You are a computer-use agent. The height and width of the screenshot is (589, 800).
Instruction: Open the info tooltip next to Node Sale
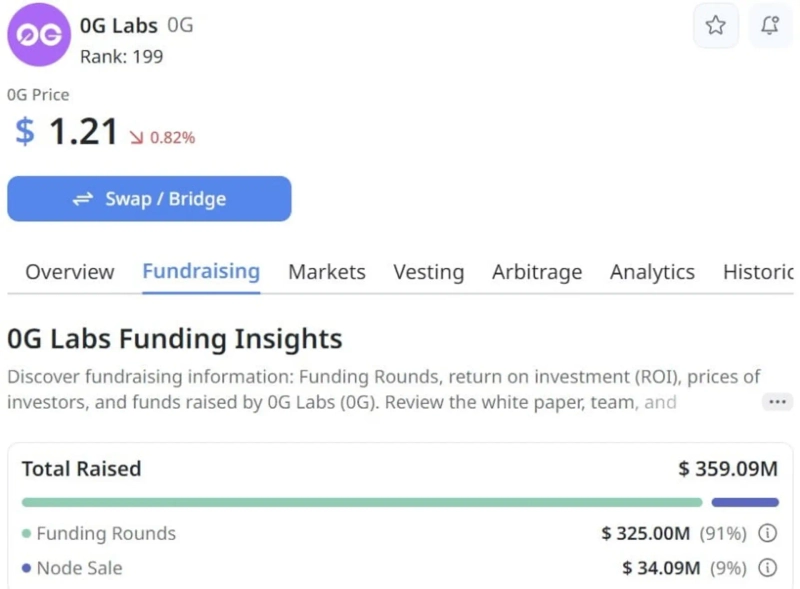click(766, 567)
